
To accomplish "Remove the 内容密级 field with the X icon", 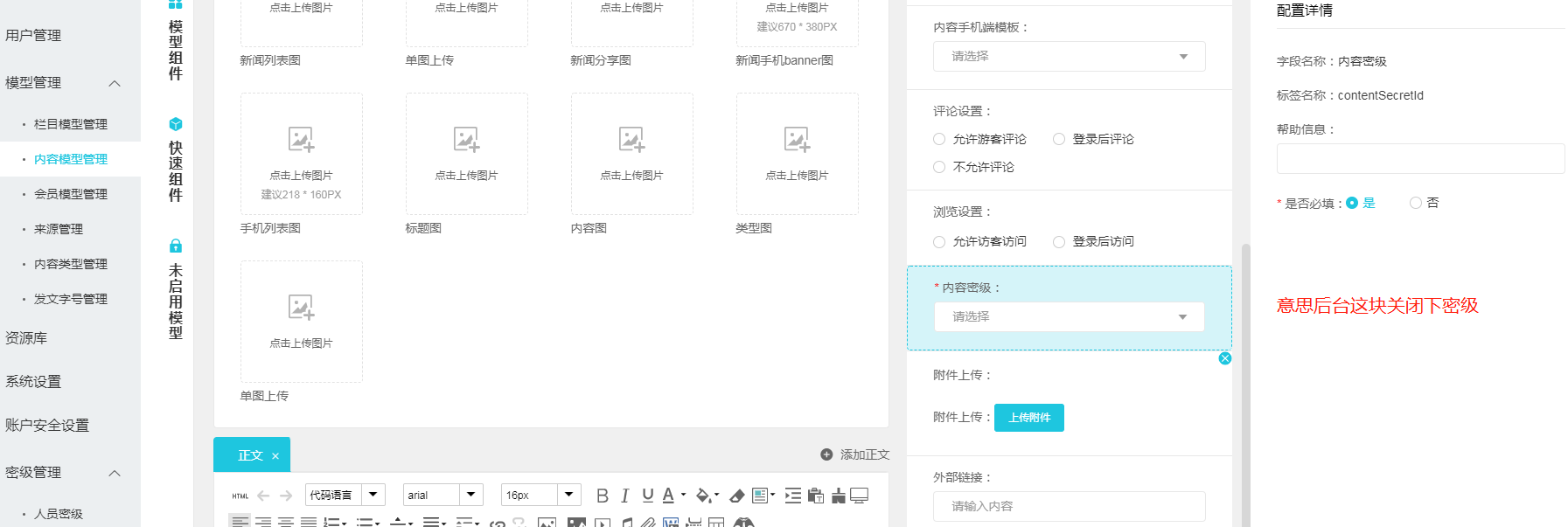I will [x=1224, y=358].
